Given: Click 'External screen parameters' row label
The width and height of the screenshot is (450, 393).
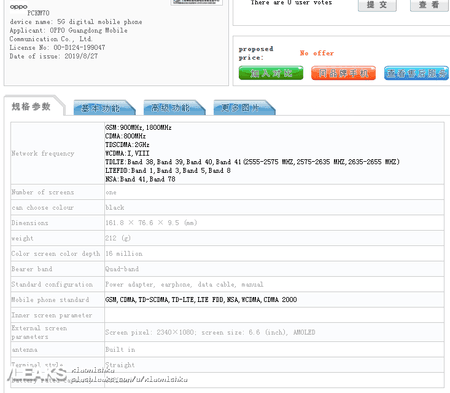Looking at the screenshot, I should (x=39, y=332).
